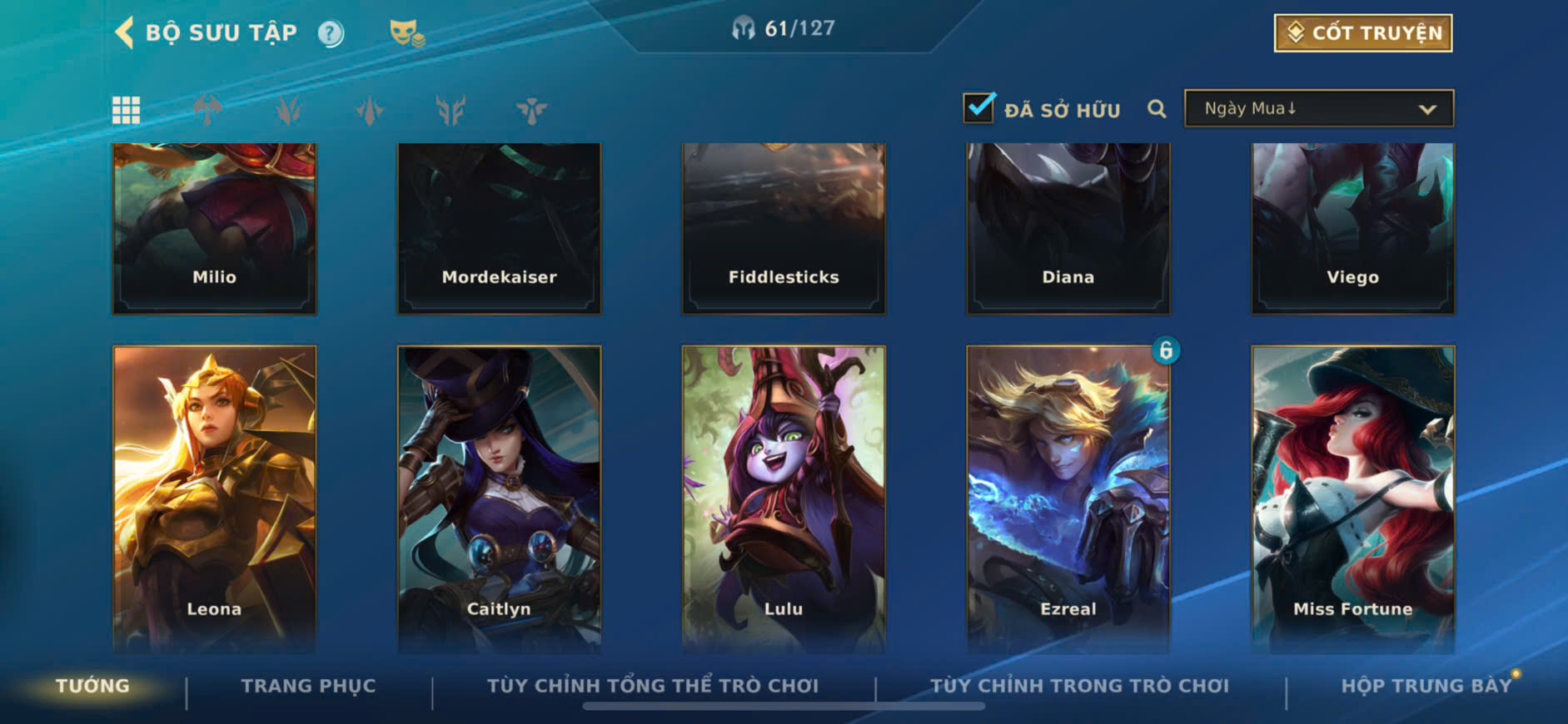Filter by the fifth role icon
The width and height of the screenshot is (1568, 724).
pos(531,110)
